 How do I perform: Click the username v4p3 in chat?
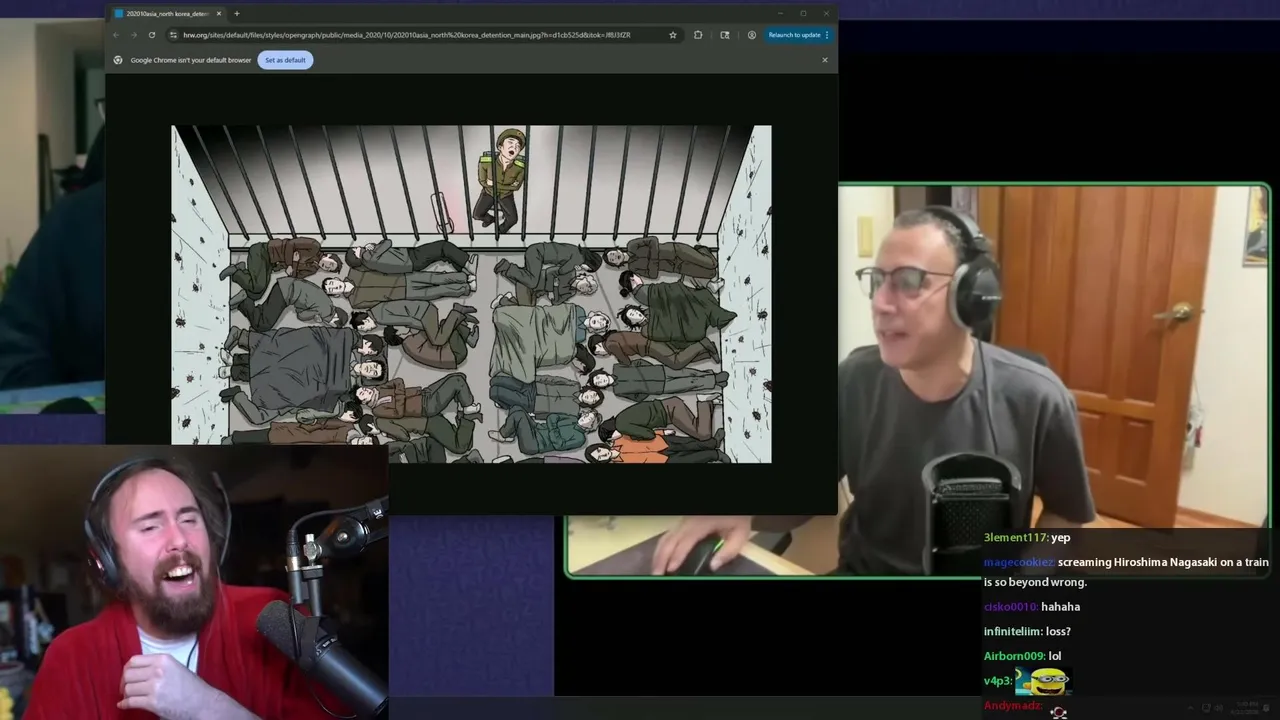coord(998,681)
